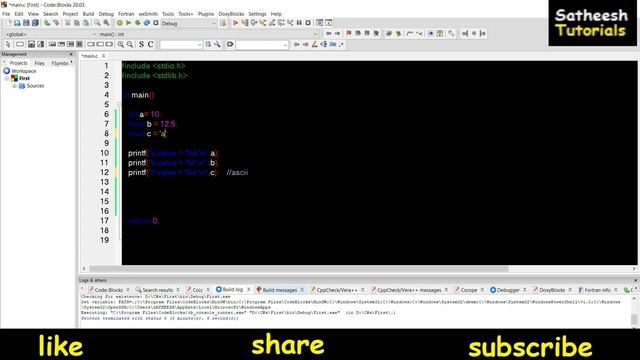Save the current file with the toolbar icon

pyautogui.click(x=26, y=23)
